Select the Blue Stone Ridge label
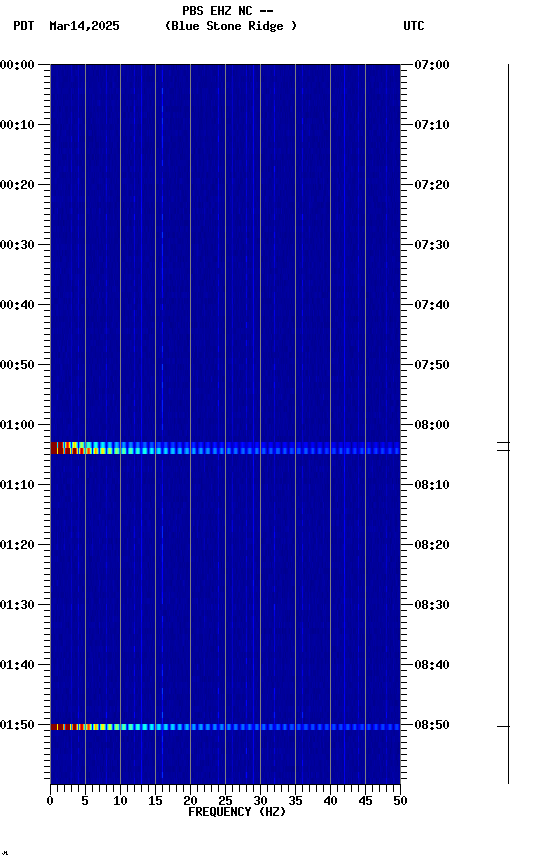The height and width of the screenshot is (864, 552). click(x=231, y=26)
